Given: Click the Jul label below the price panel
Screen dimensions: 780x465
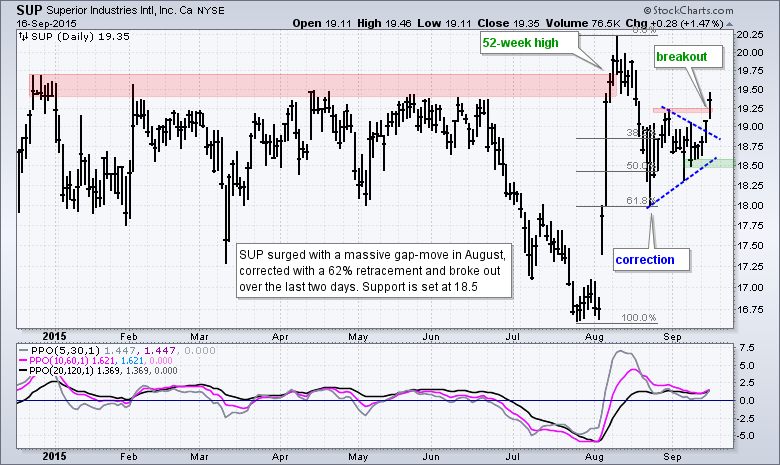Looking at the screenshot, I should 512,337.
